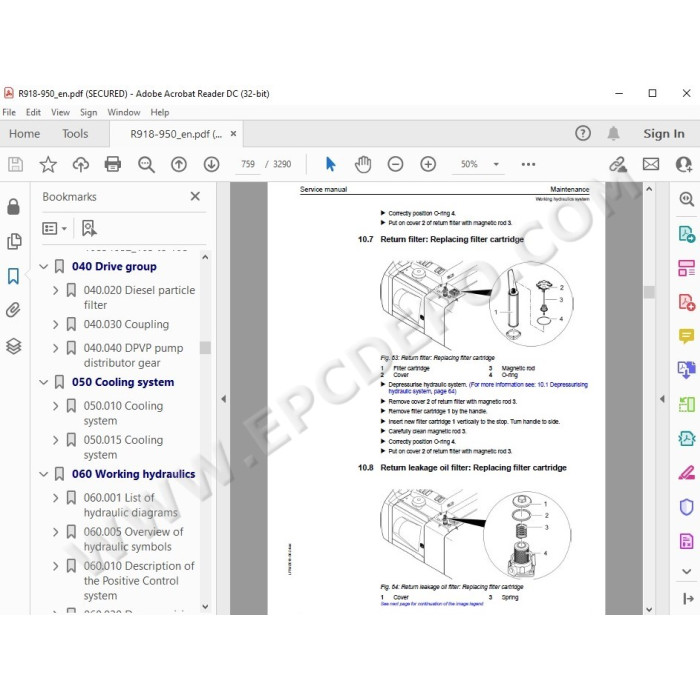Image resolution: width=700 pixels, height=700 pixels.
Task: Zoom in with the plus button
Action: [428, 164]
